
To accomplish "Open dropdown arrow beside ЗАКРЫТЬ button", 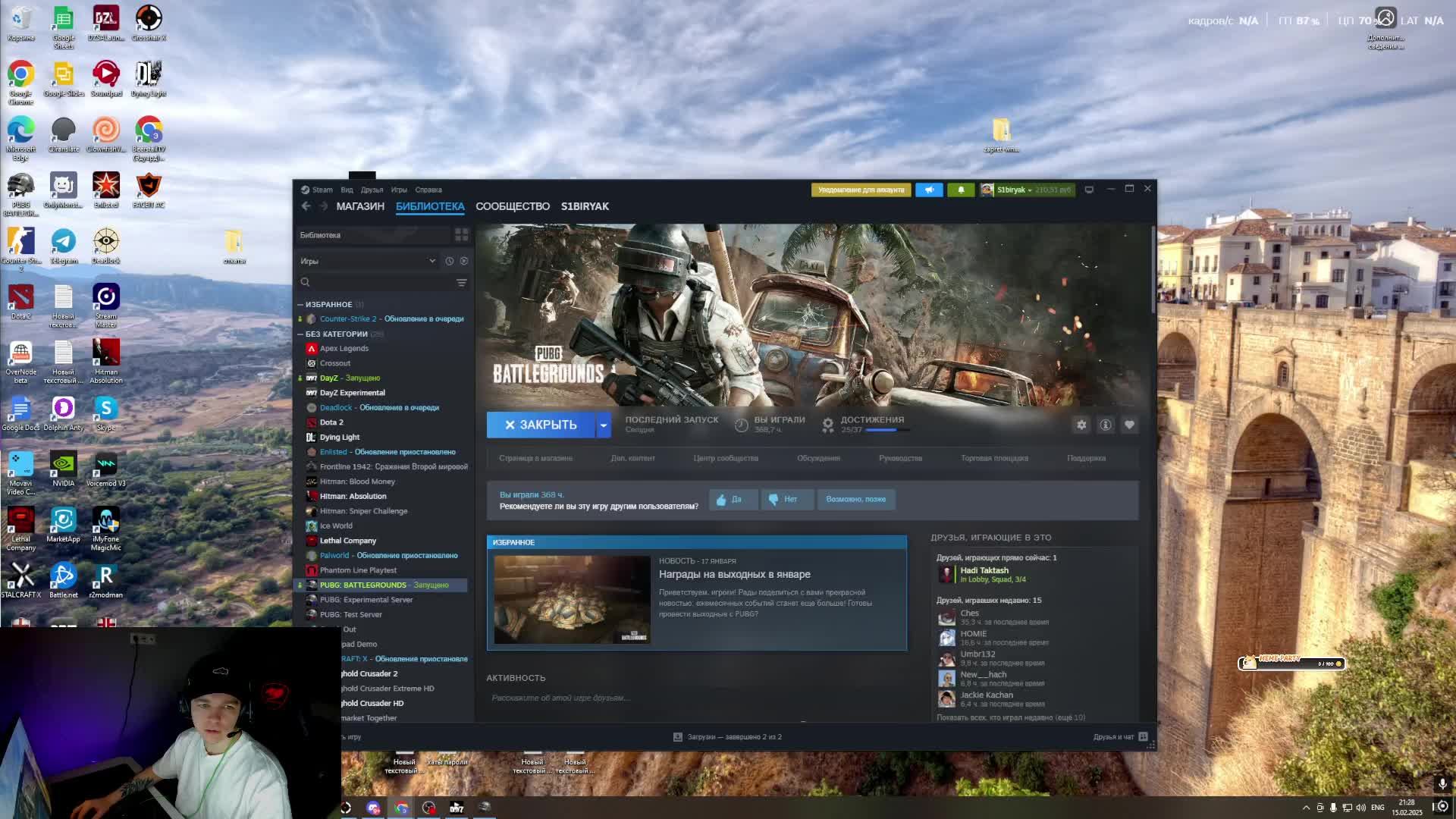I will (604, 425).
